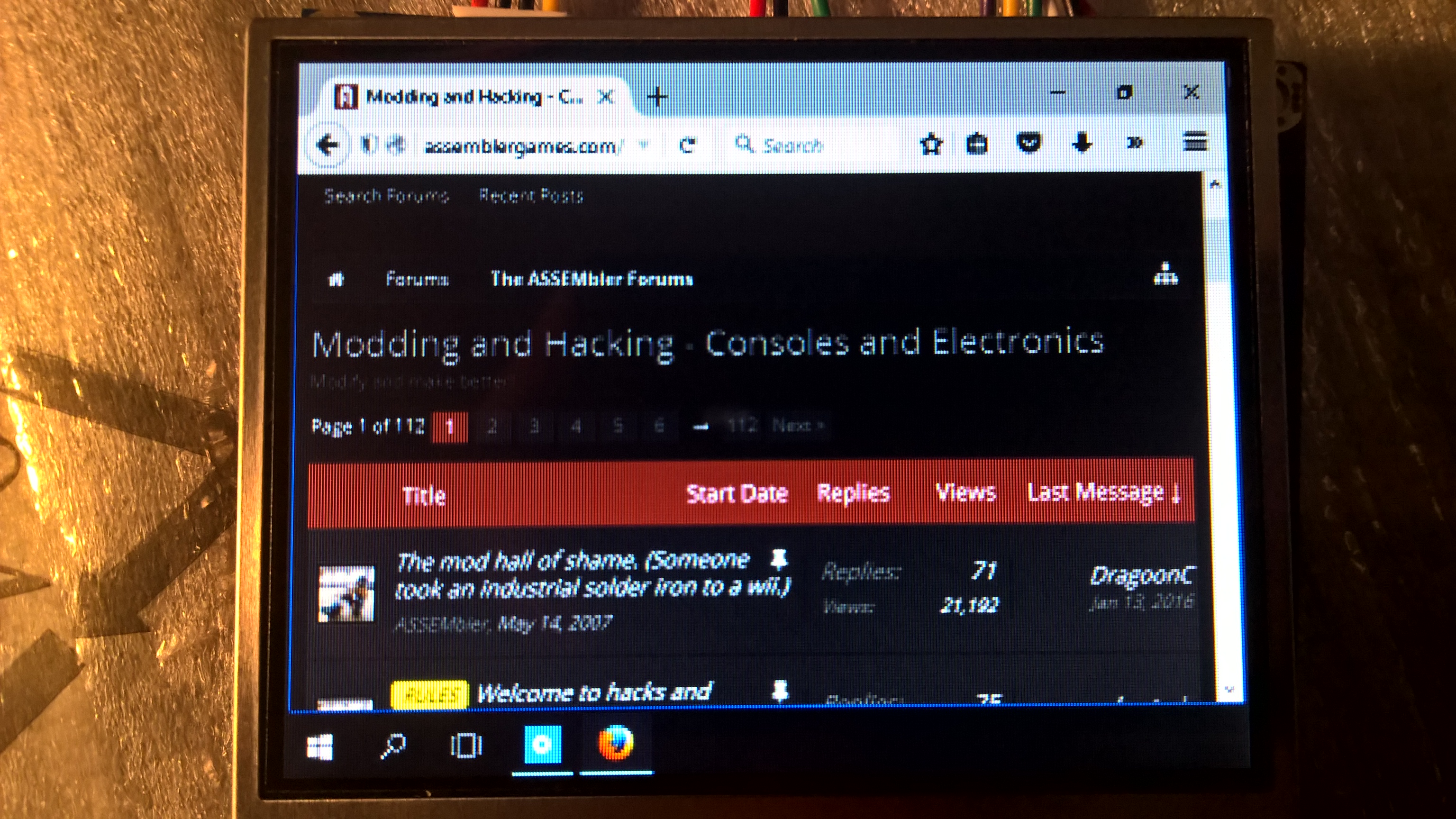Image resolution: width=1456 pixels, height=819 pixels.
Task: Open The mod hall of shame thread
Action: [592, 575]
